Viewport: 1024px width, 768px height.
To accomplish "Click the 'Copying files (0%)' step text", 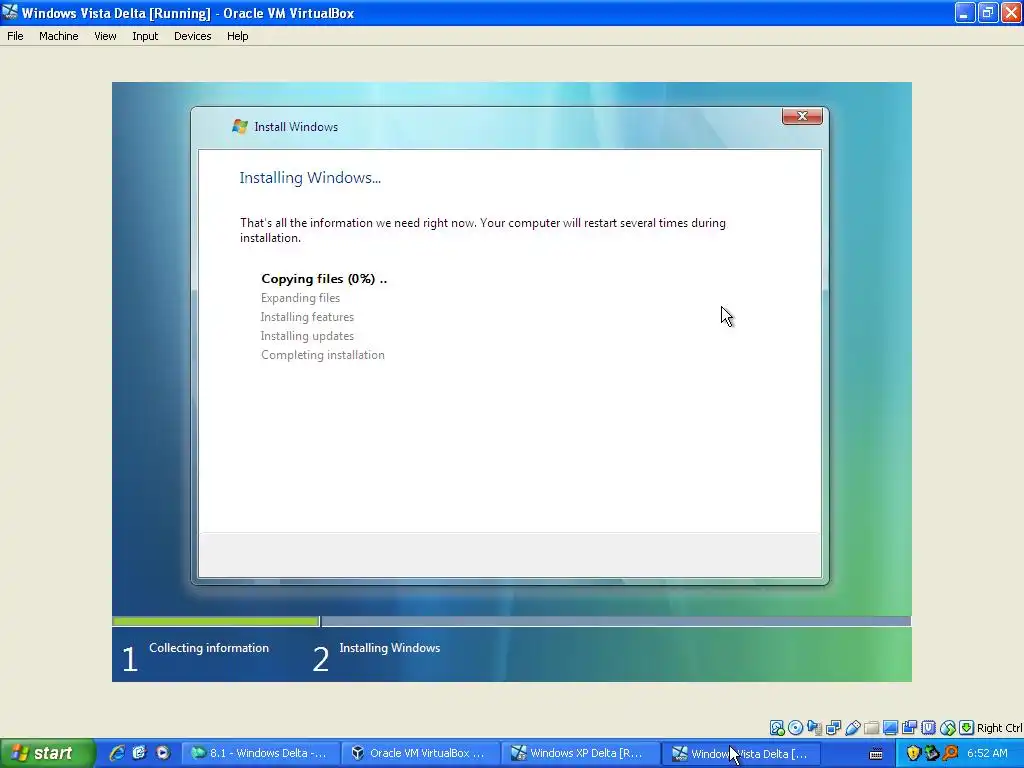I will pos(324,279).
